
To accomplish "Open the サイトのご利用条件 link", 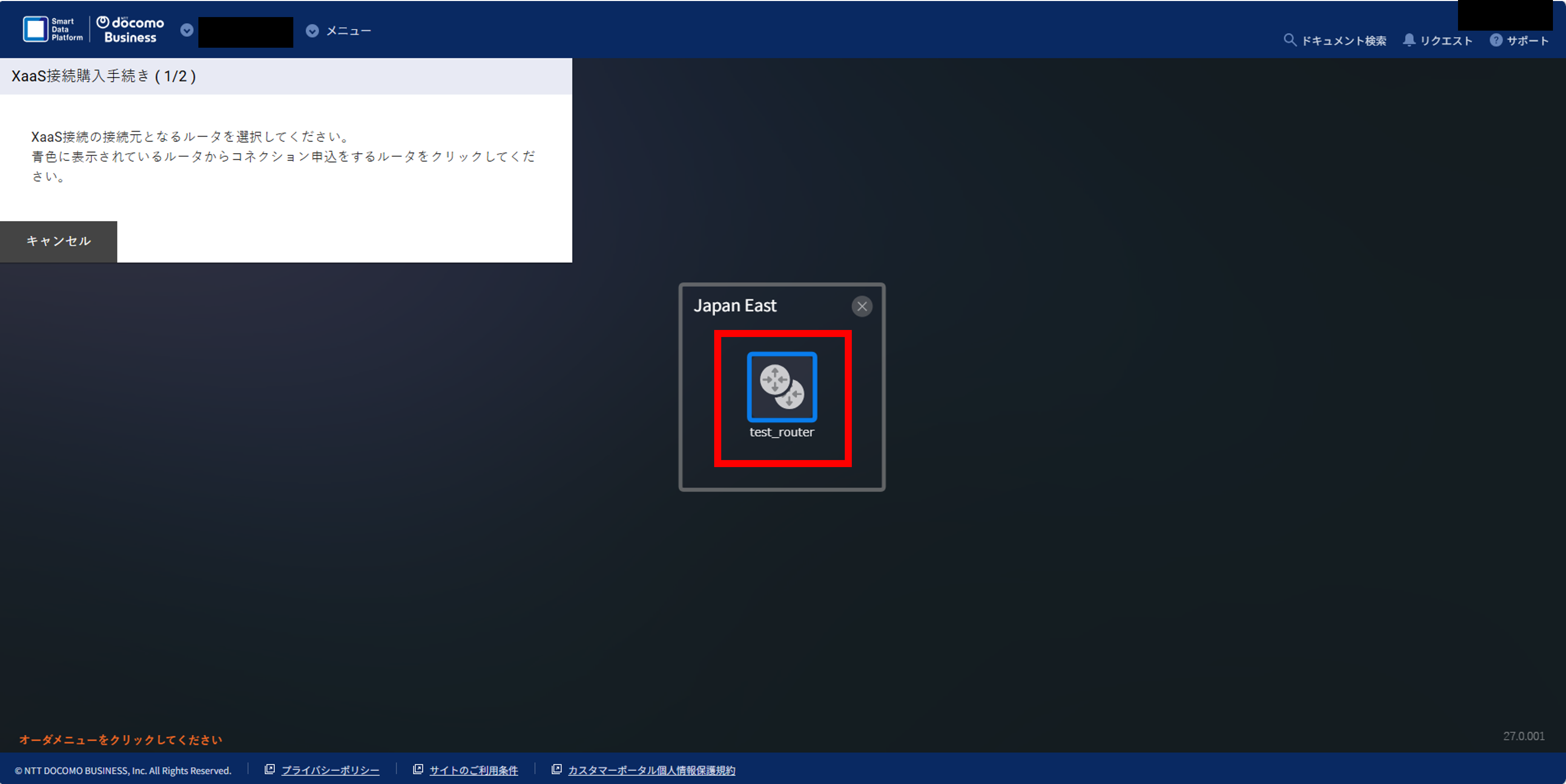I will tap(474, 770).
